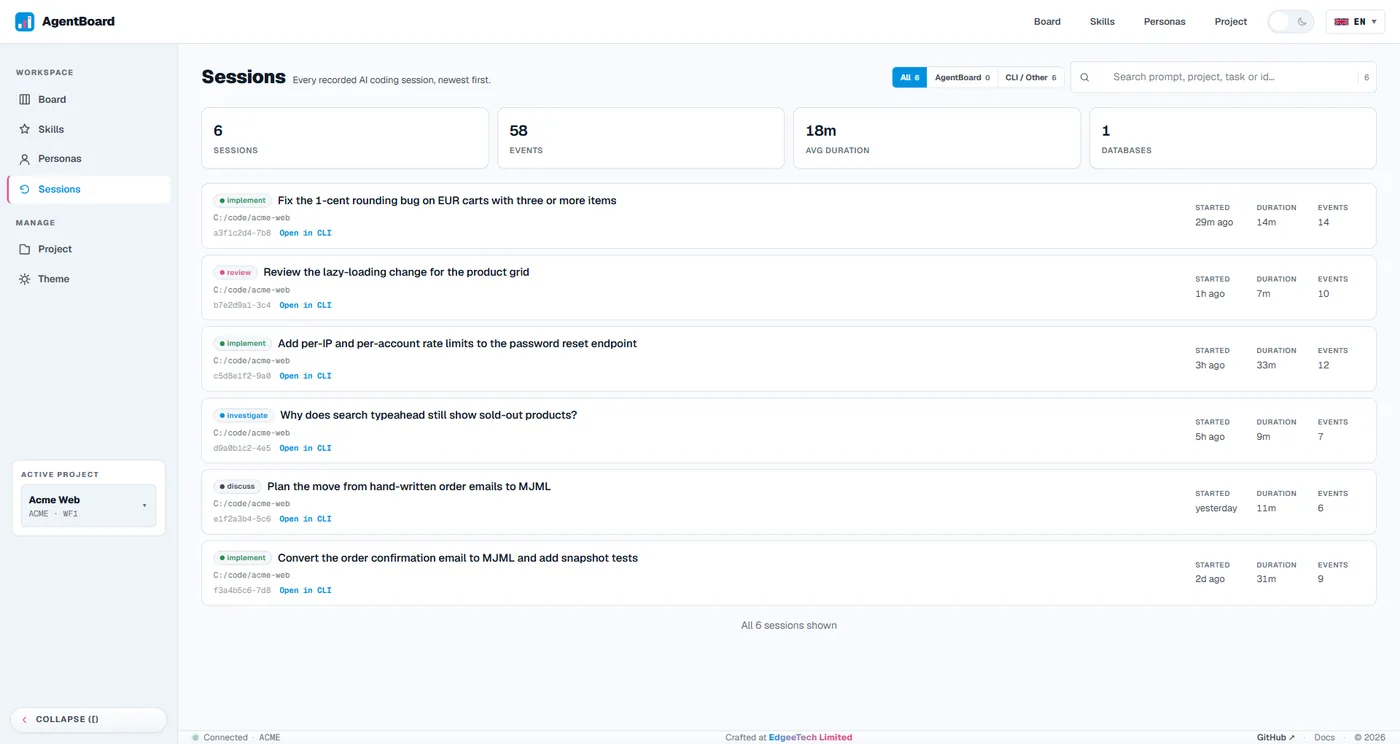Screen dimensions: 1400x744
Task: Click the review tag badge
Action: [x=235, y=272]
